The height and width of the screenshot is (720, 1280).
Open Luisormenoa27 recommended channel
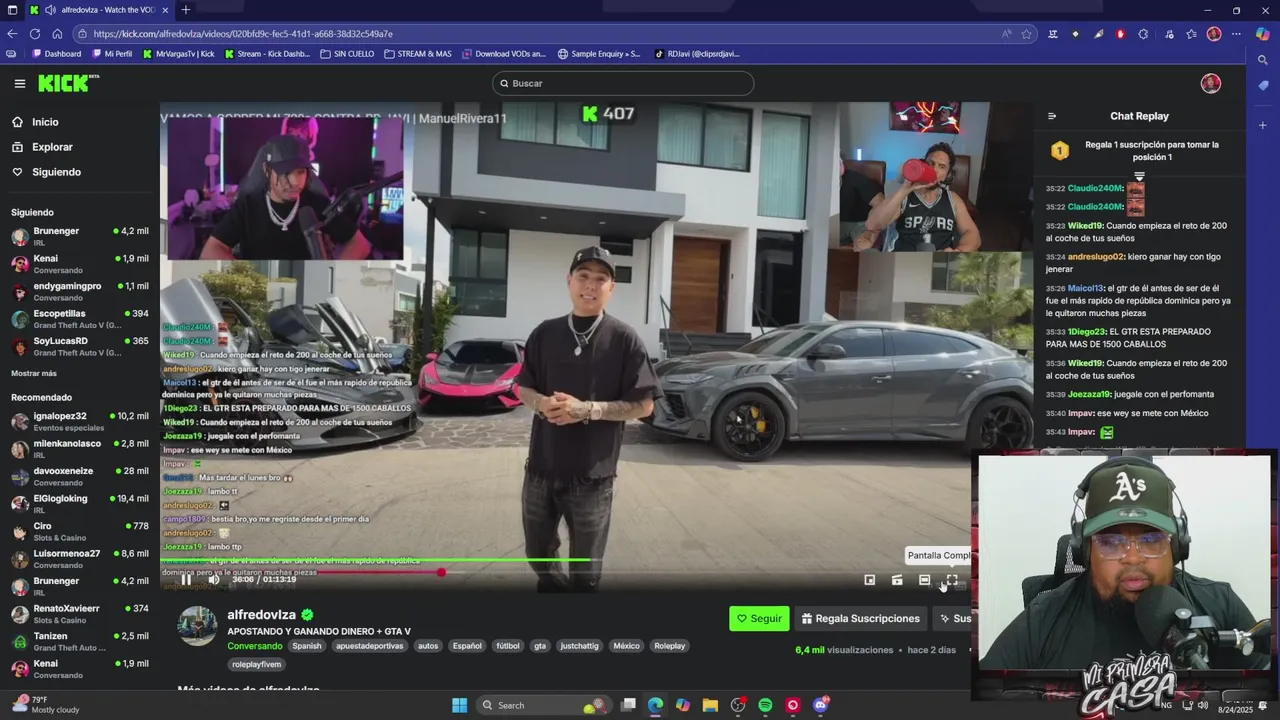[x=80, y=558]
